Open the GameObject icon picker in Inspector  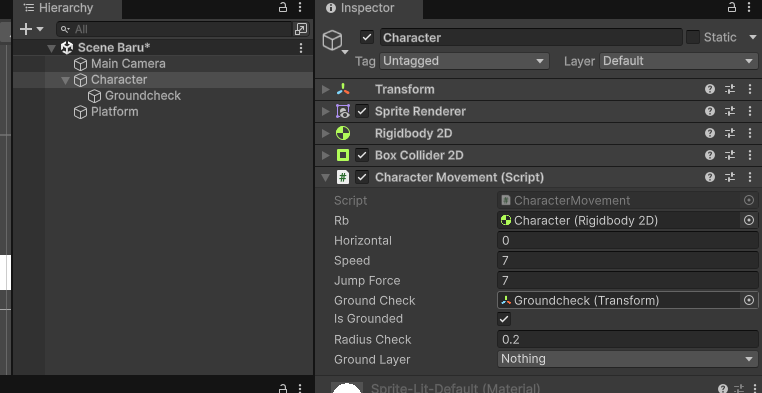pyautogui.click(x=336, y=42)
